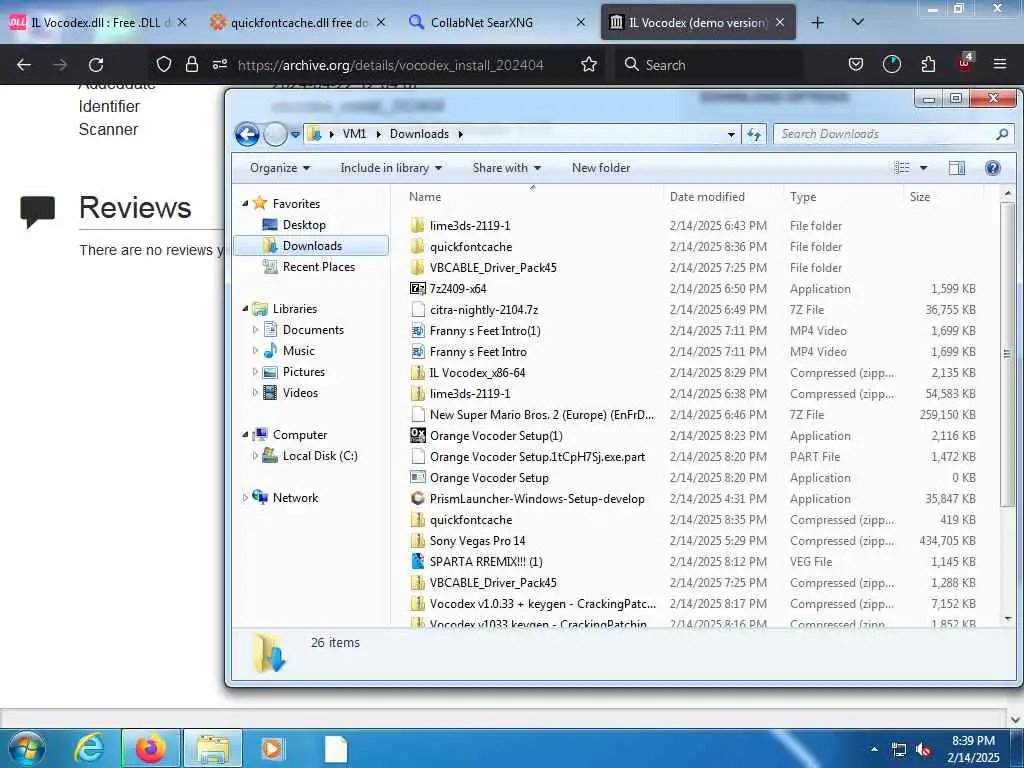This screenshot has width=1024, height=768.
Task: Click muted volume tray icon
Action: [x=923, y=749]
